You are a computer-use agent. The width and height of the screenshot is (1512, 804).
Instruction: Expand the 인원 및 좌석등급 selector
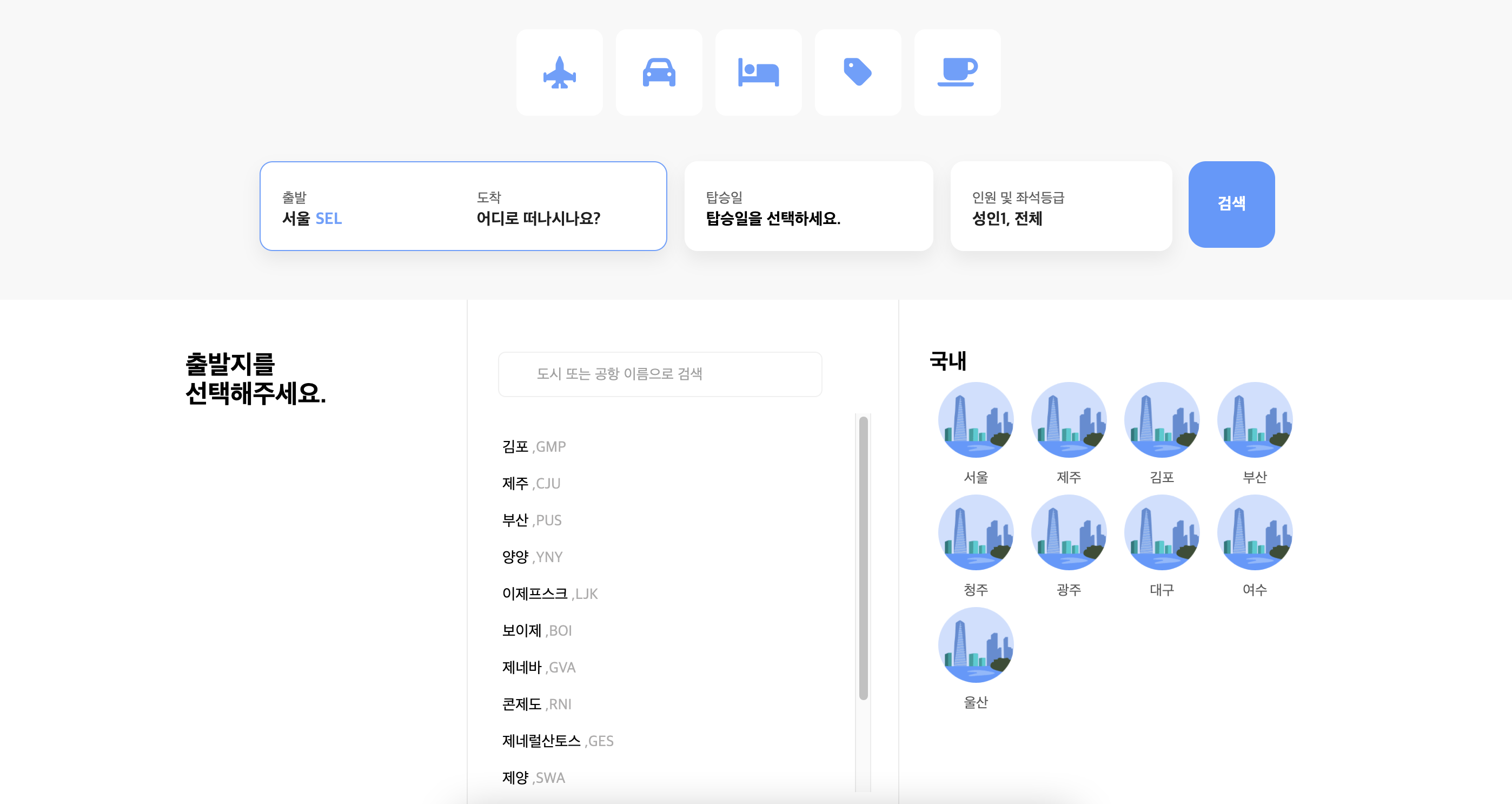[x=1060, y=207]
